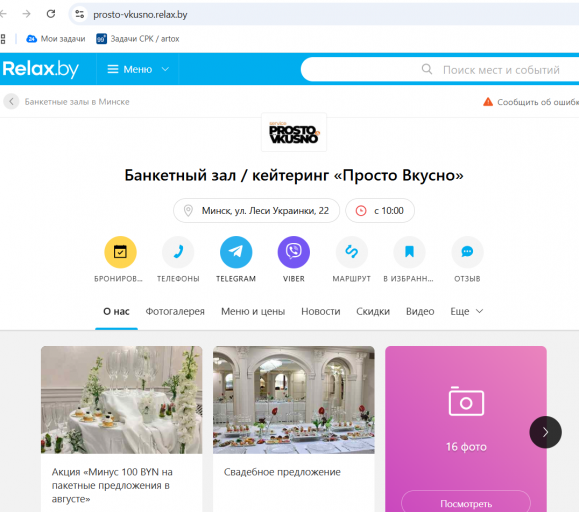Expand the Еще dropdown in tabs

pos(466,312)
